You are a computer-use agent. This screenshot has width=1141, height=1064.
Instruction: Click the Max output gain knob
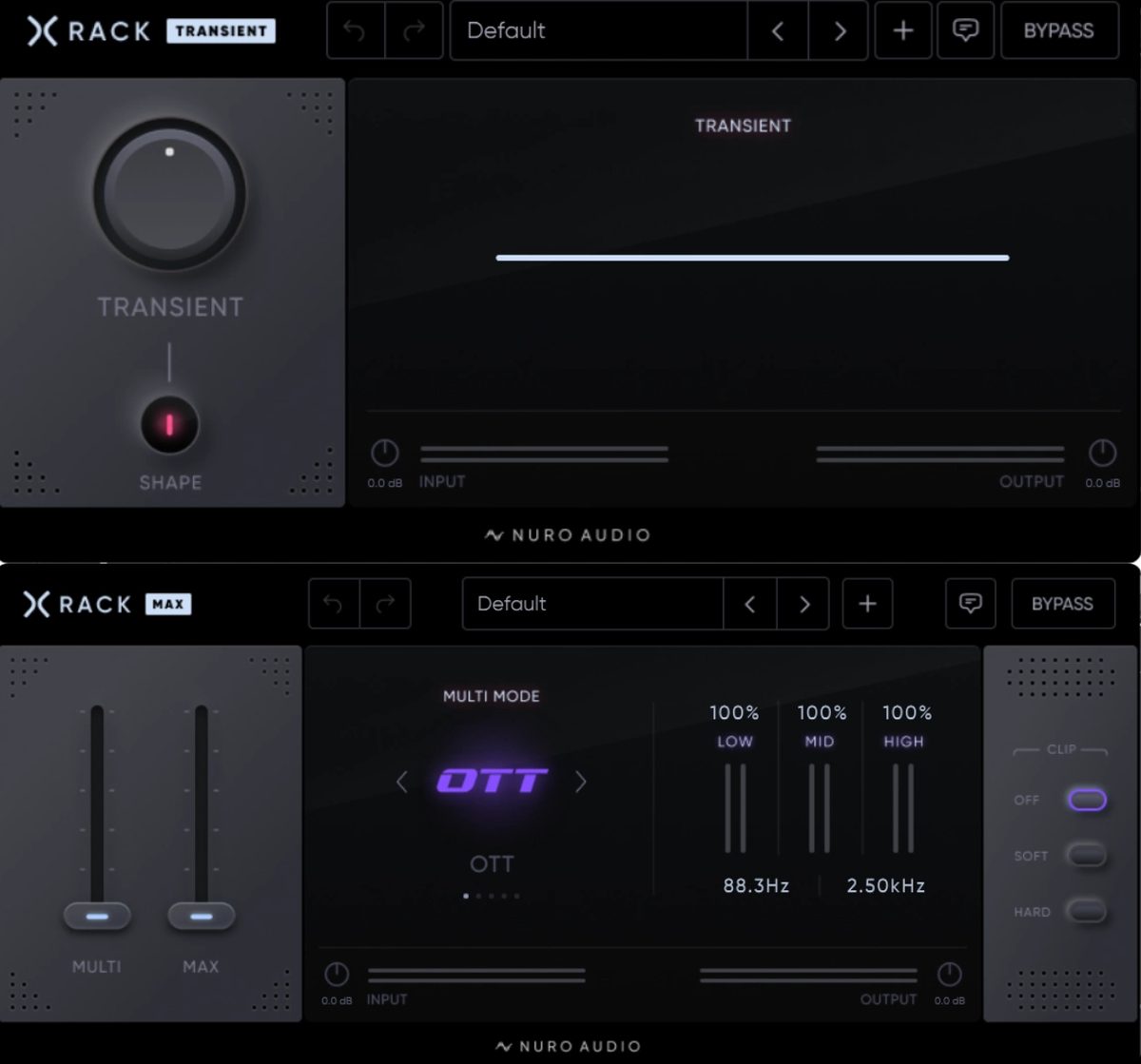tap(949, 975)
